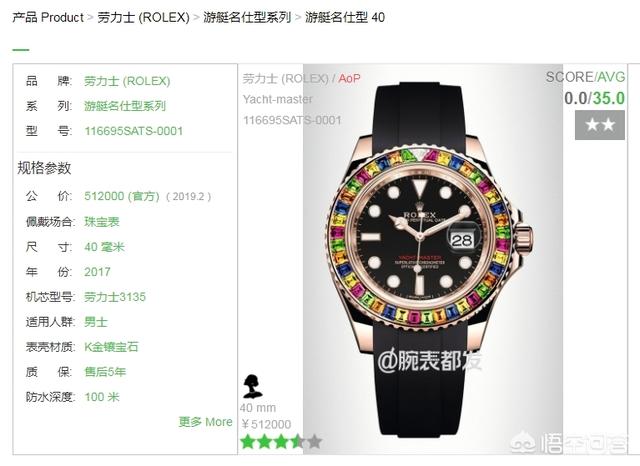Open the 产品 Product breadcrumb
The width and height of the screenshot is (640, 466).
[48, 18]
